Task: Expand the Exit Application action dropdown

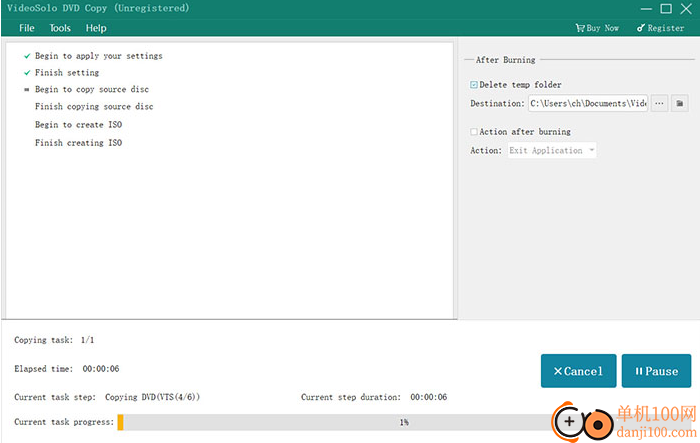Action: (x=552, y=150)
